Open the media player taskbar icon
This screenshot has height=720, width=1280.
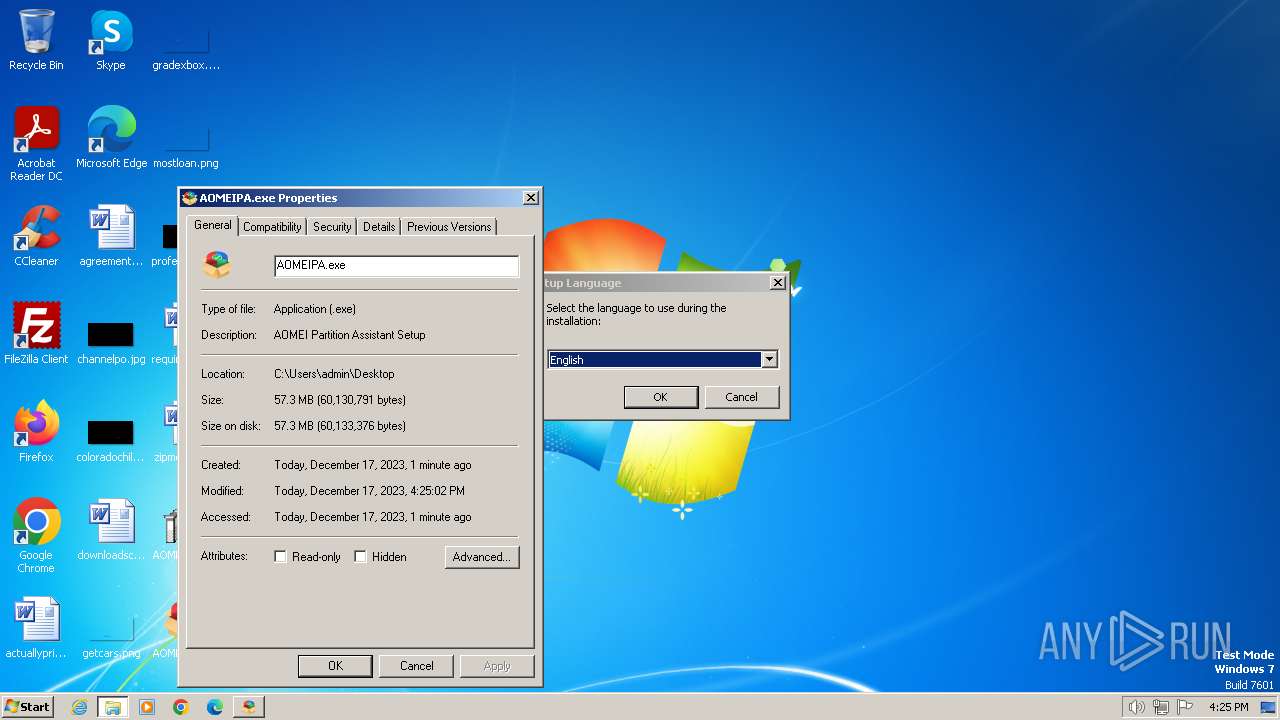(x=147, y=707)
